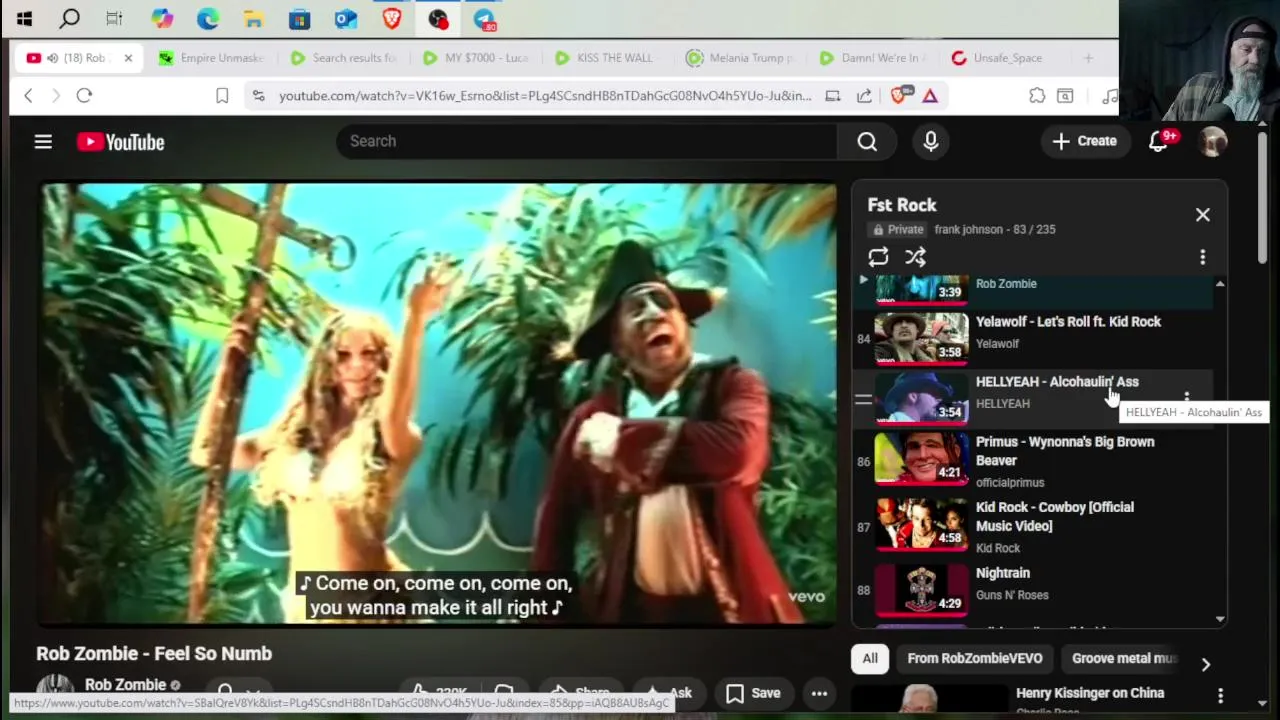Play Kid Rock - Cowboy official music video
The height and width of the screenshot is (720, 1280).
[1035, 526]
